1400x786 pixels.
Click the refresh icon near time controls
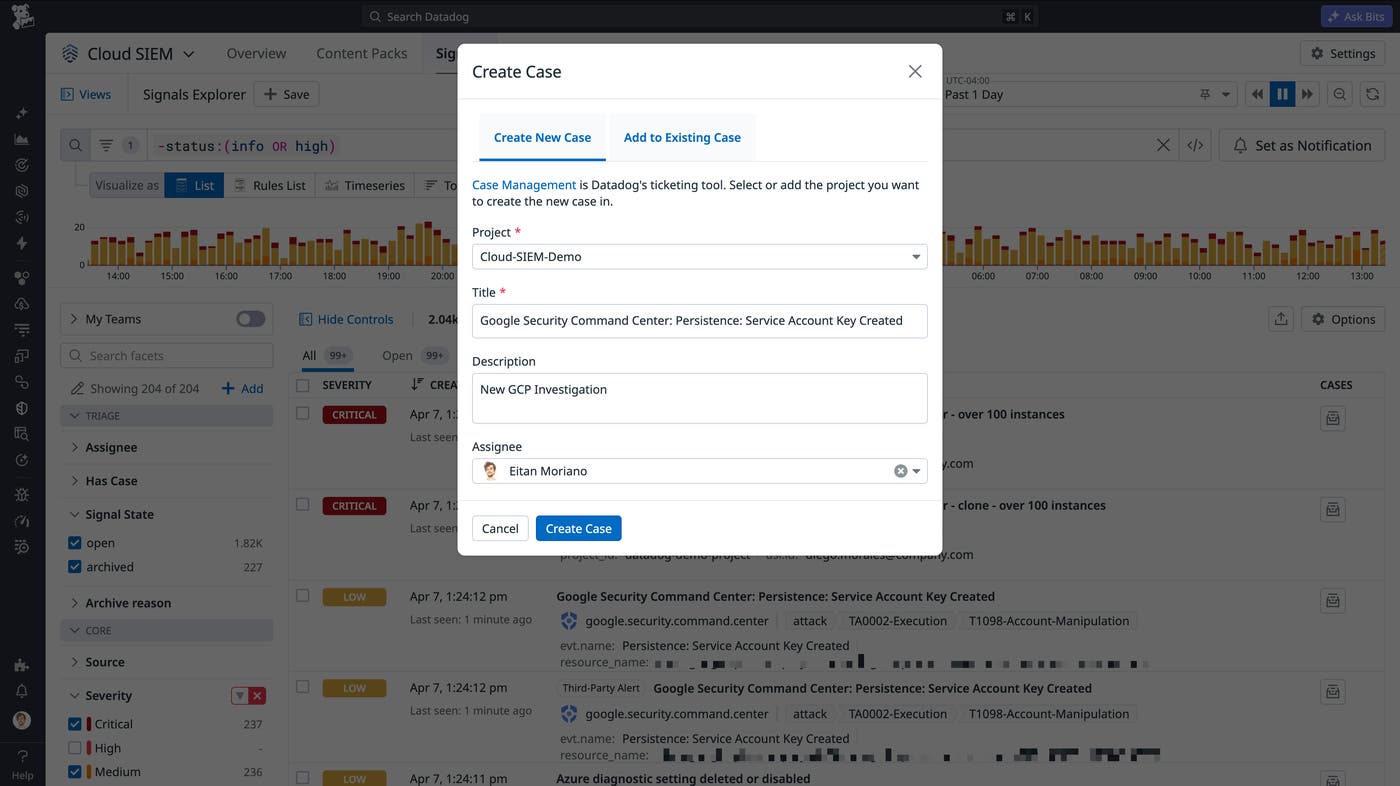(1373, 94)
